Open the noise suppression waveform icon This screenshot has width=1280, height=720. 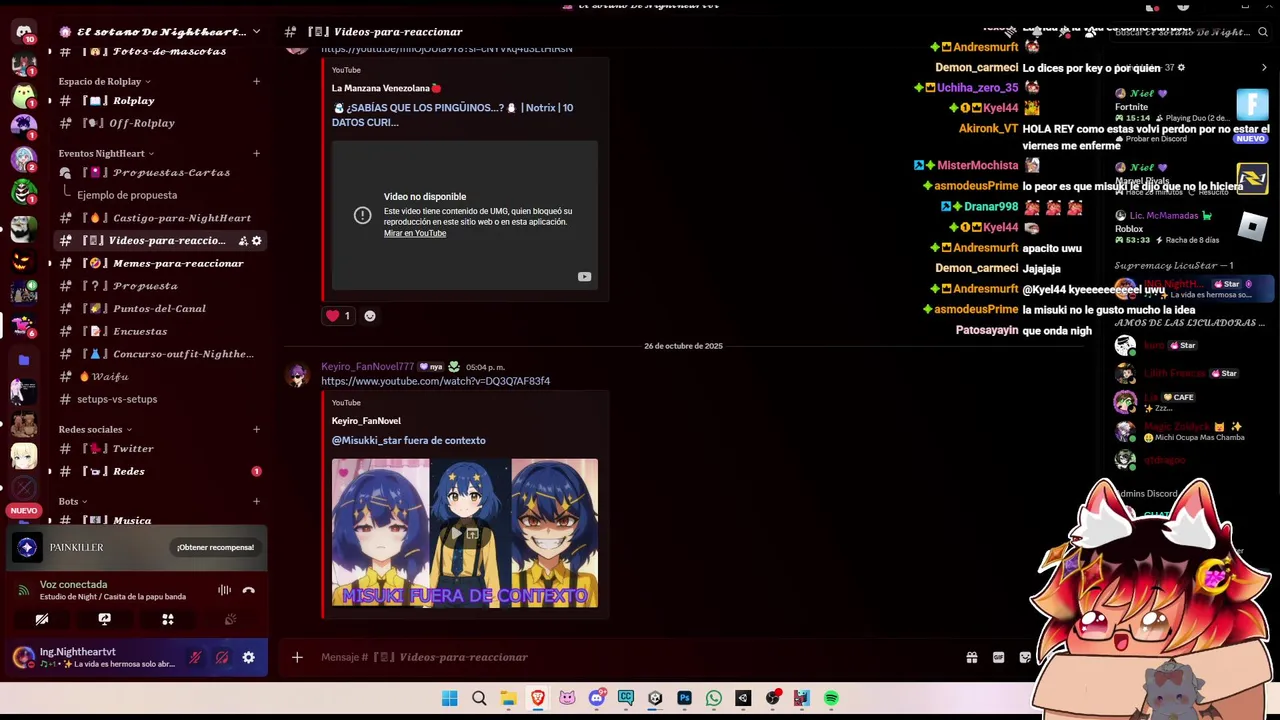coord(224,590)
